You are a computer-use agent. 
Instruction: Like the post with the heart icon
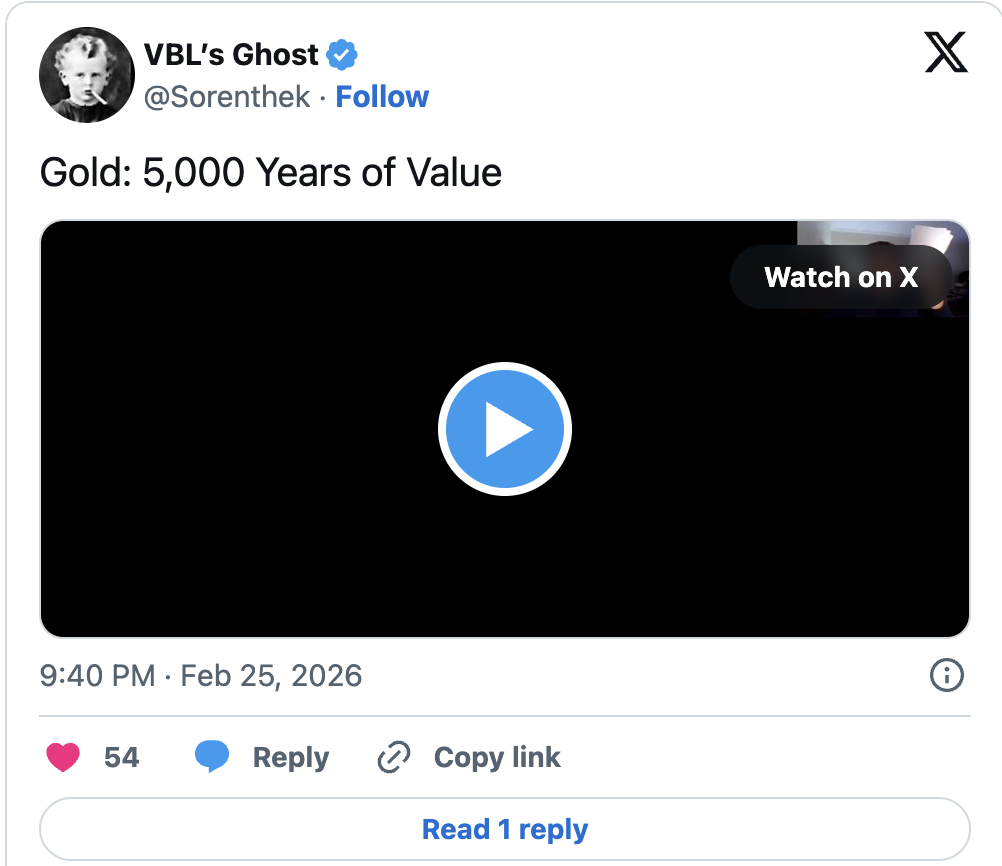click(64, 757)
